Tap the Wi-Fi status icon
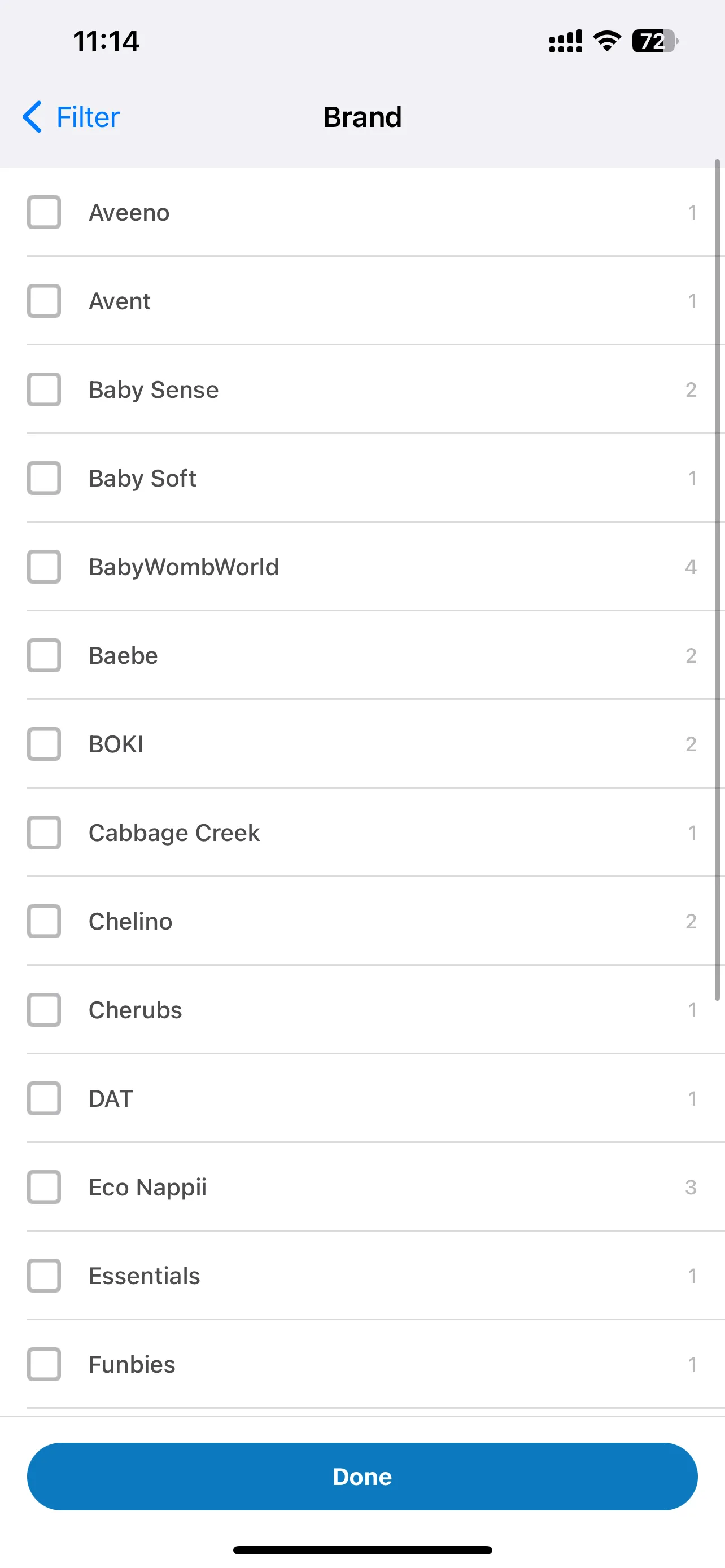725x1568 pixels. [607, 41]
